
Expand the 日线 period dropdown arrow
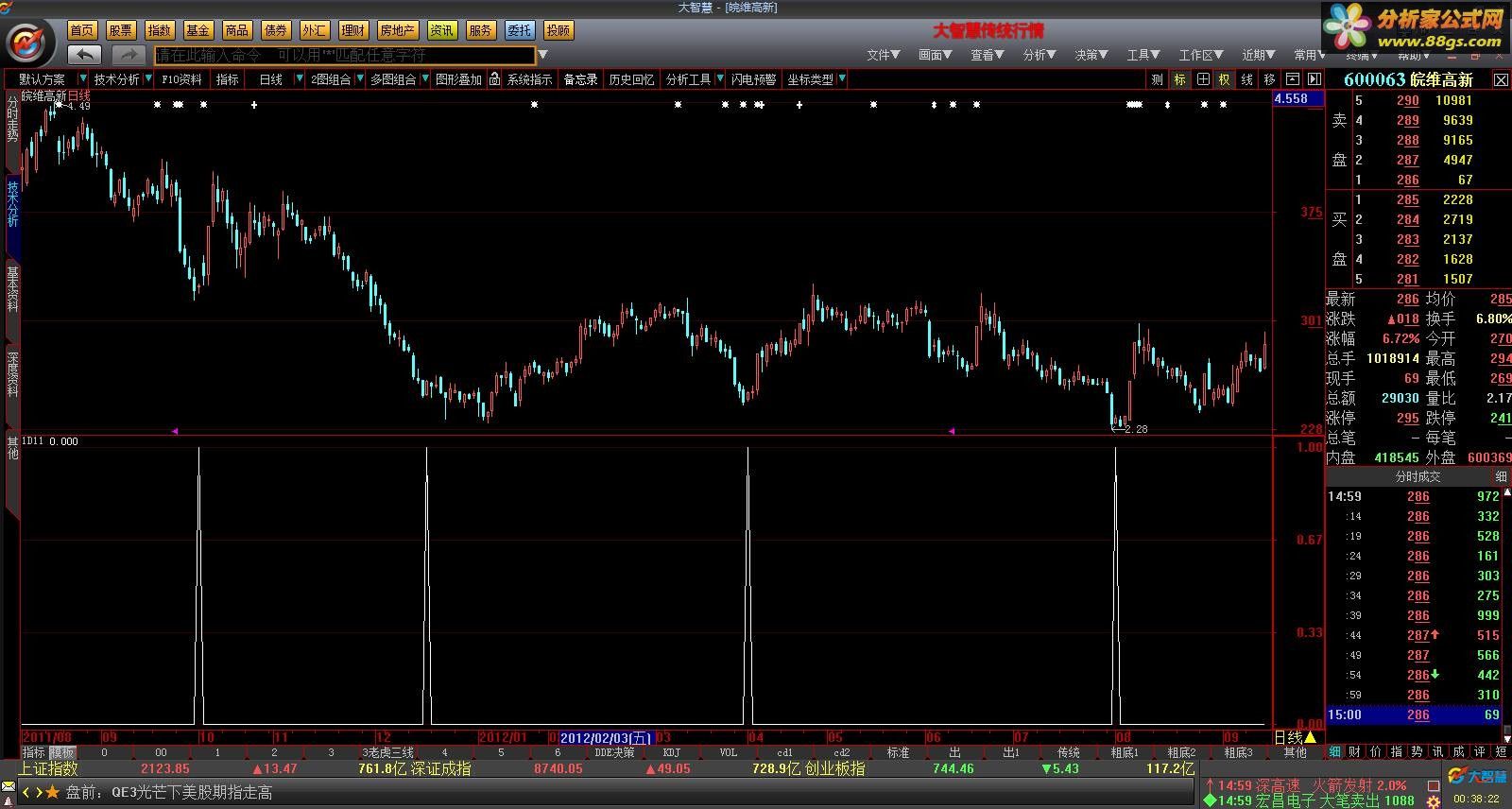(x=300, y=79)
